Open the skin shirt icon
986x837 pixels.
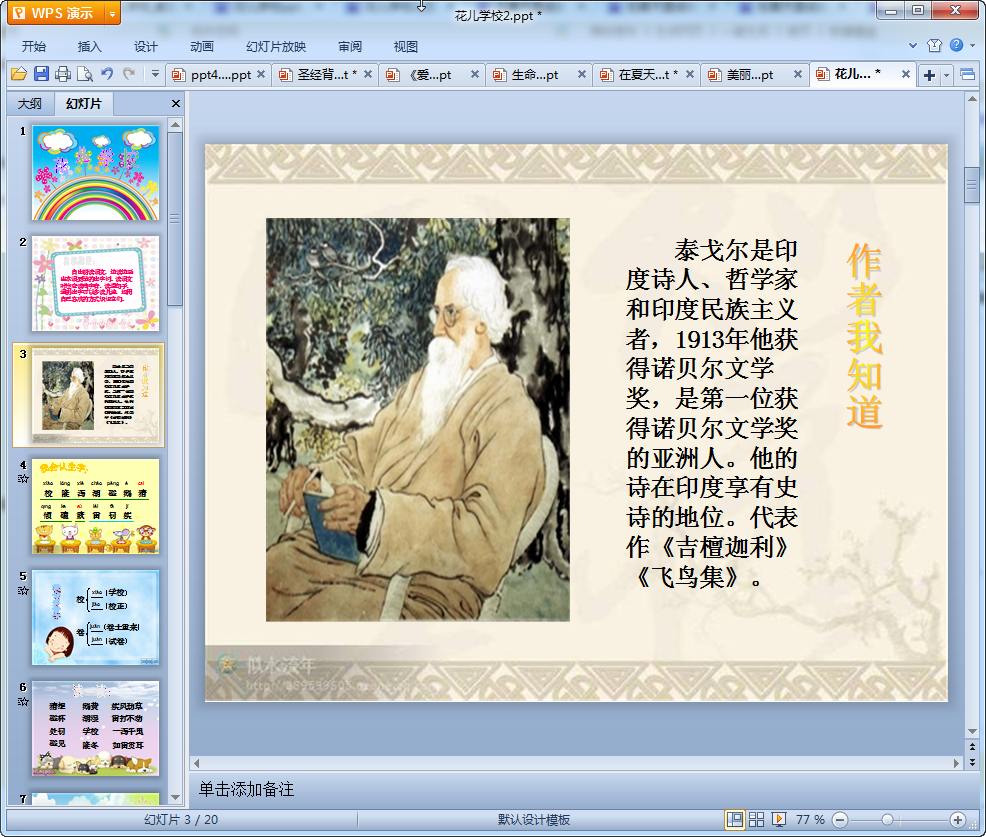tap(934, 45)
